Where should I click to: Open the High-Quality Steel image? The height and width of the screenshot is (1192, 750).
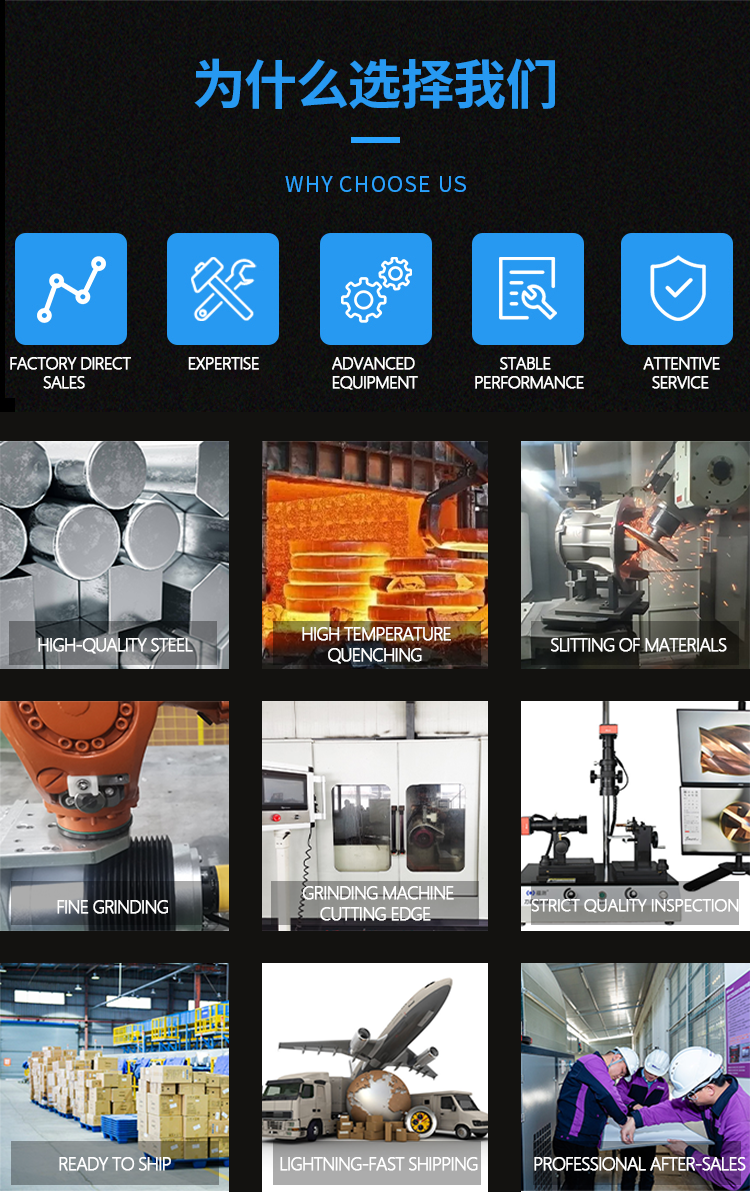(114, 555)
